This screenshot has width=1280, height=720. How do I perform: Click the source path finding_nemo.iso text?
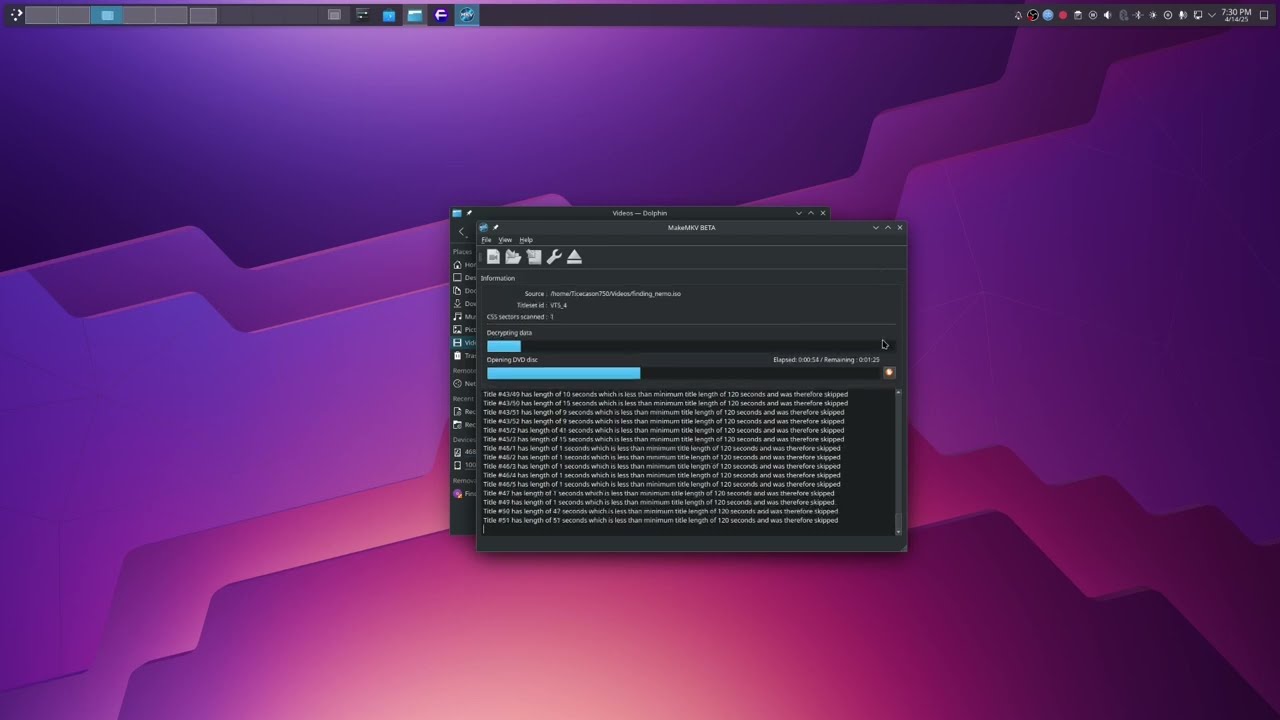coord(615,294)
